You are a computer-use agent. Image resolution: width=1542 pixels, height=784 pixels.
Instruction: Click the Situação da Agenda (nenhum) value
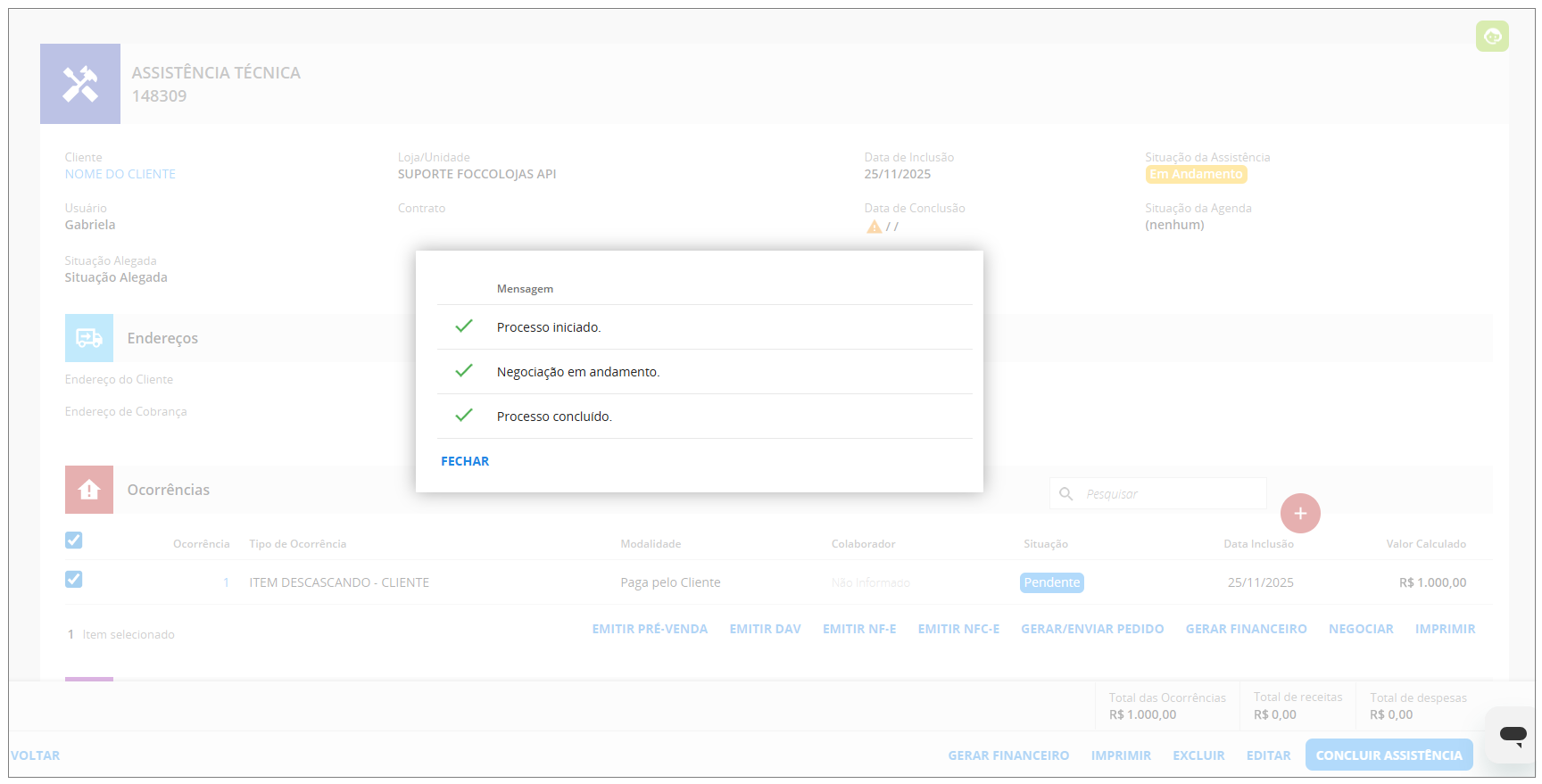(1174, 225)
